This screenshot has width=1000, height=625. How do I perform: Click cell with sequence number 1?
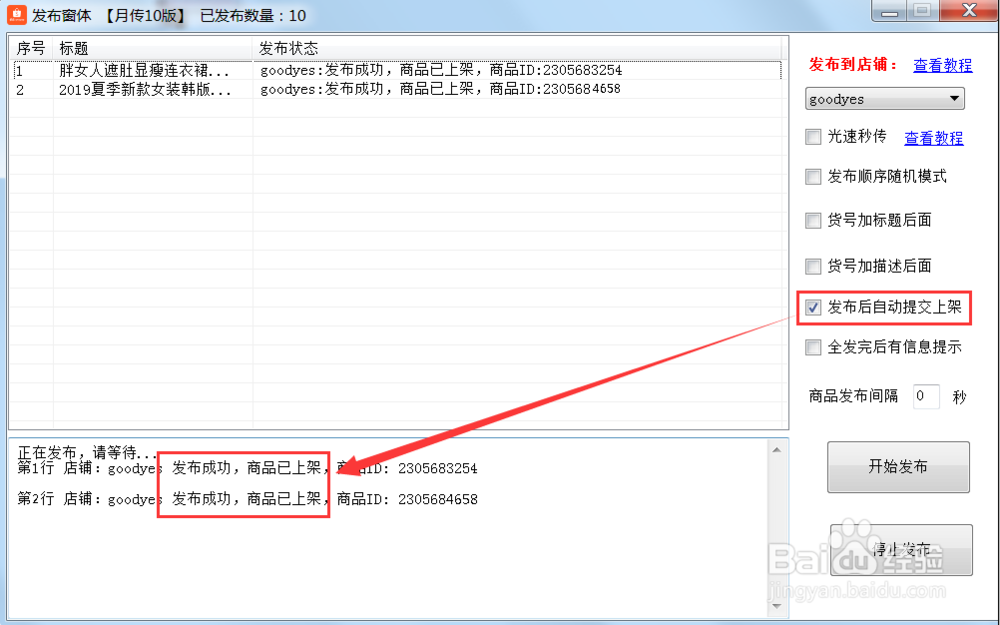(32, 70)
